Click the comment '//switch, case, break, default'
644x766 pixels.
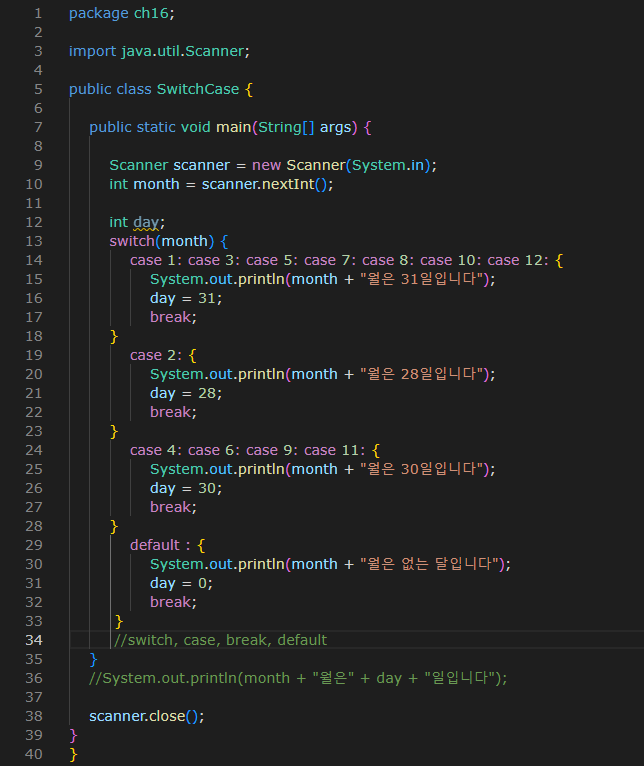click(220, 640)
